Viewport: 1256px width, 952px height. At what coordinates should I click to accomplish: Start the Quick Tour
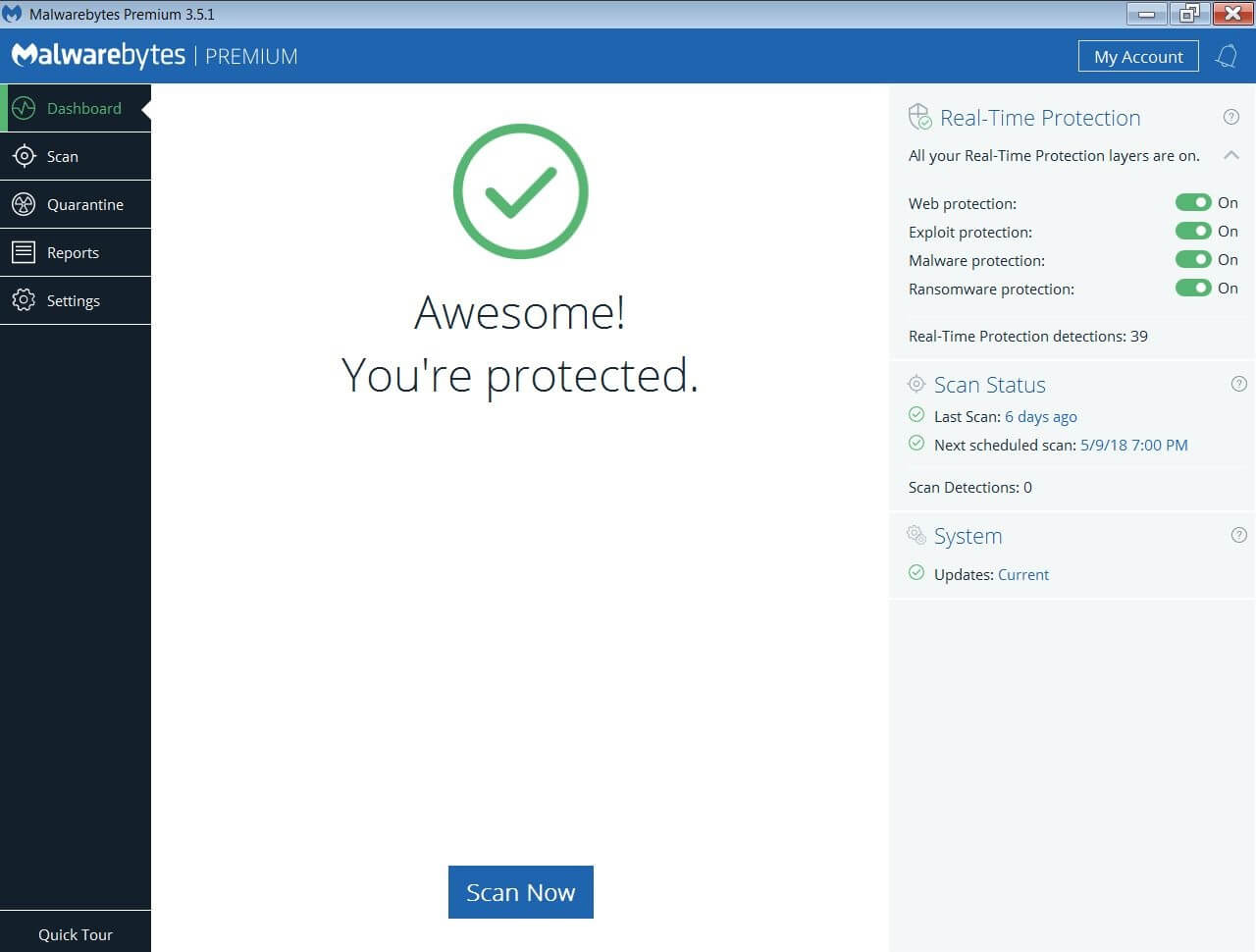[76, 934]
